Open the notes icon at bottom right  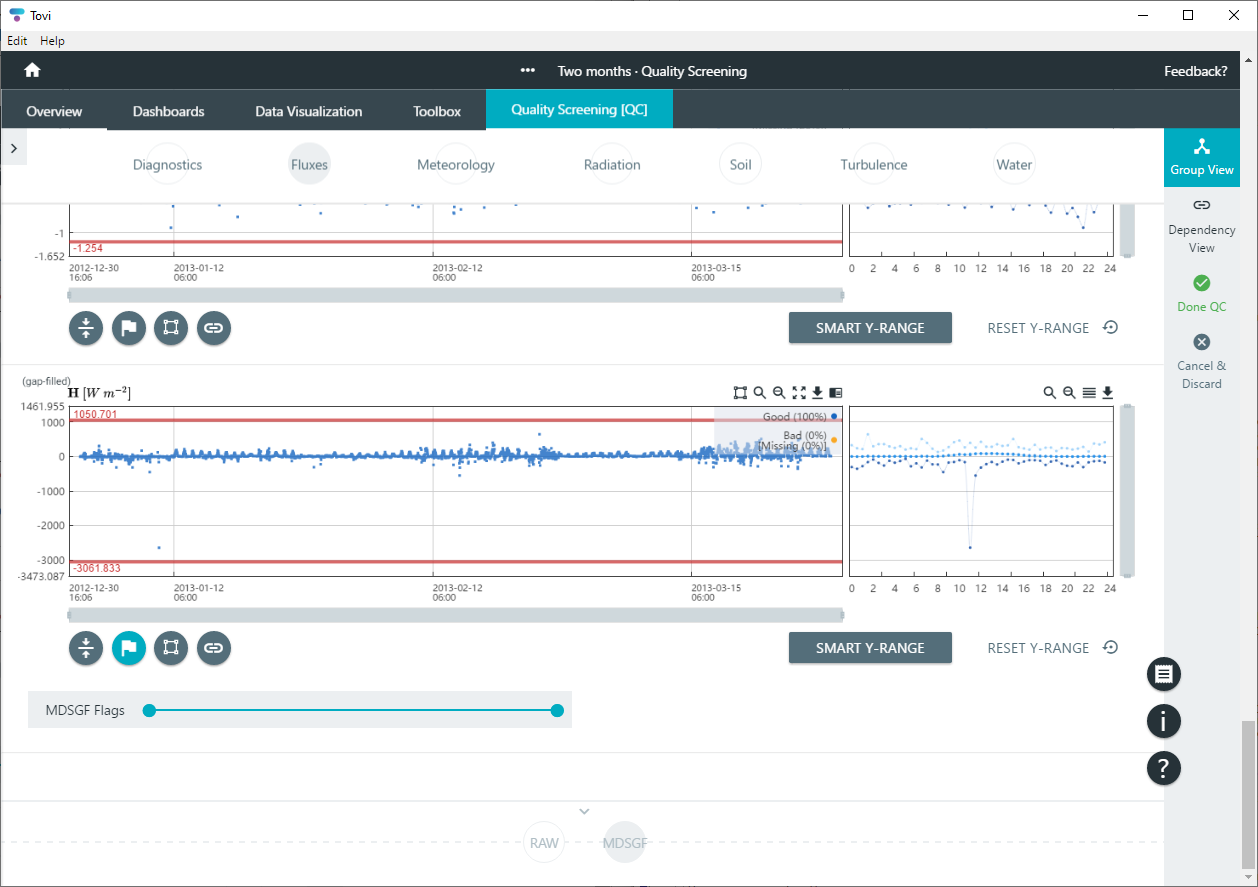(1163, 674)
